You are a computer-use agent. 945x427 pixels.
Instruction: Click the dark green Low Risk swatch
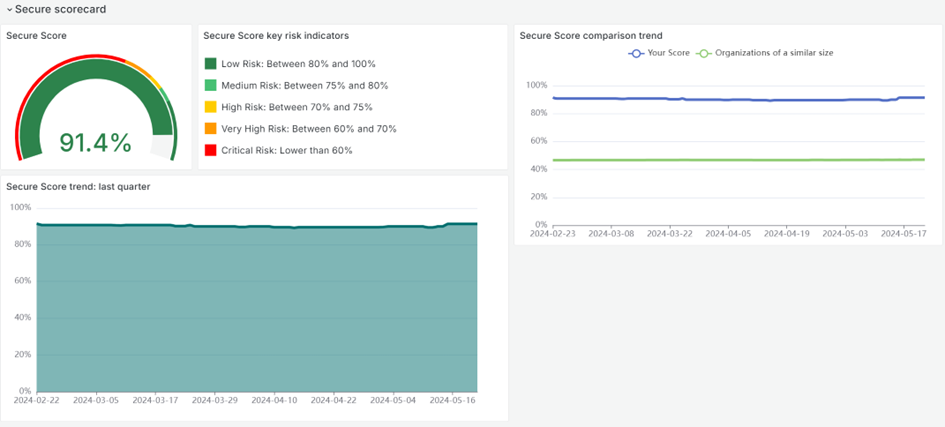211,64
